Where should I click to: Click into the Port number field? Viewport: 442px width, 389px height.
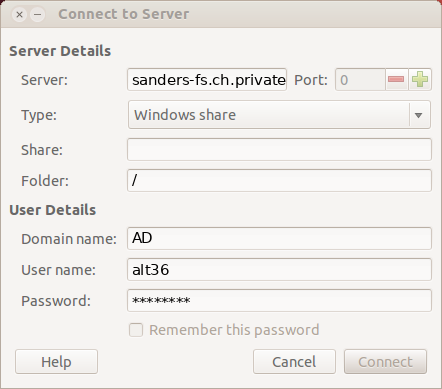point(360,80)
